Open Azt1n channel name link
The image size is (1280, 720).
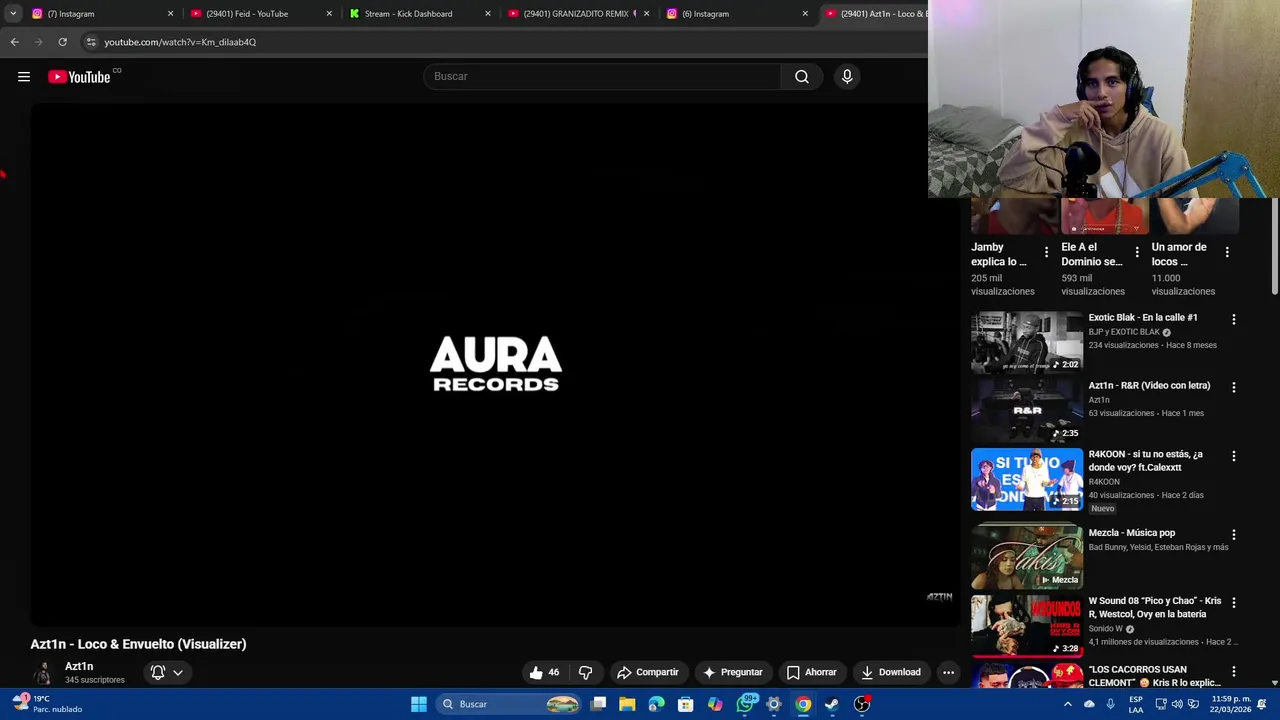tap(79, 666)
